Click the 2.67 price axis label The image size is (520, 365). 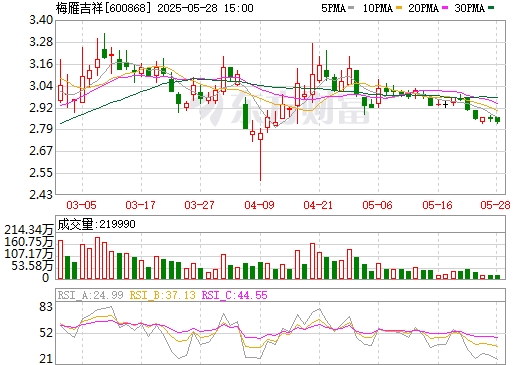41,151
